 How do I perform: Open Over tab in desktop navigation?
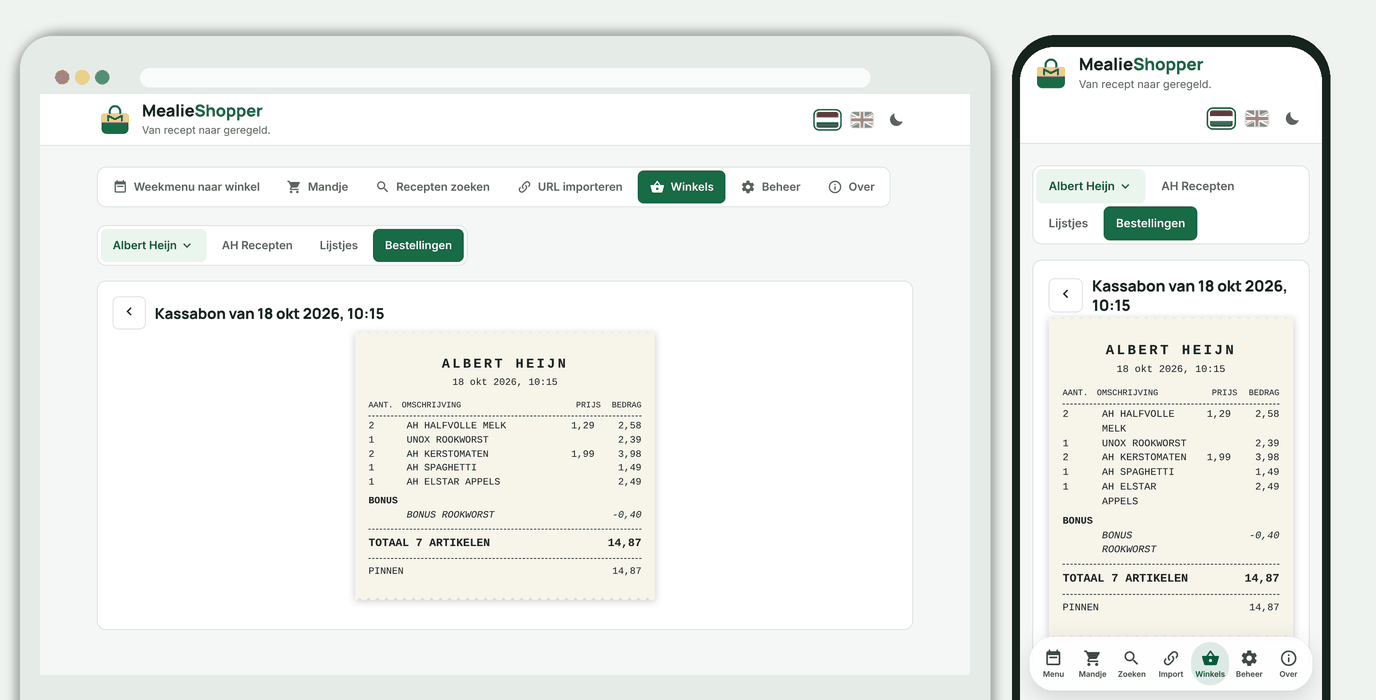tap(851, 187)
